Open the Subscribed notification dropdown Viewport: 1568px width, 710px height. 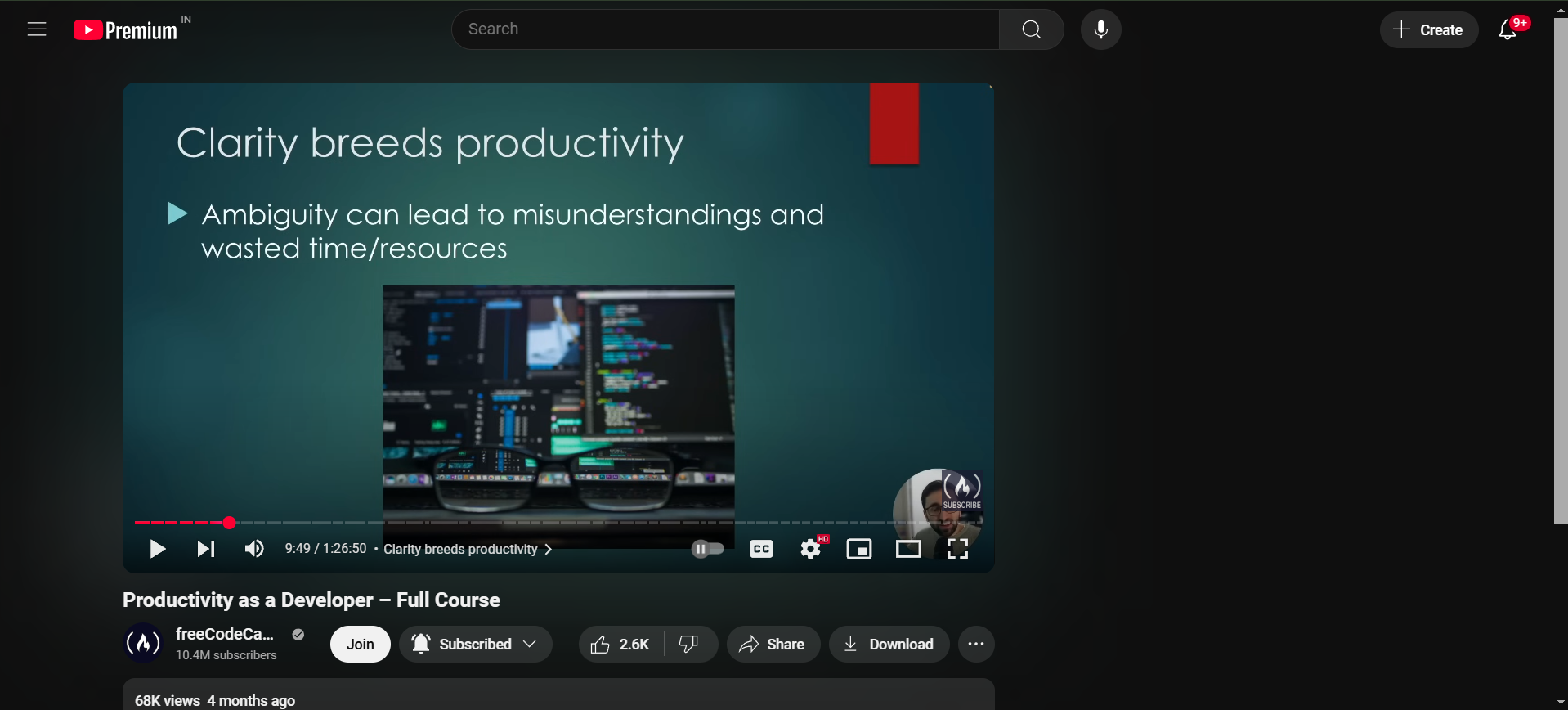(476, 644)
